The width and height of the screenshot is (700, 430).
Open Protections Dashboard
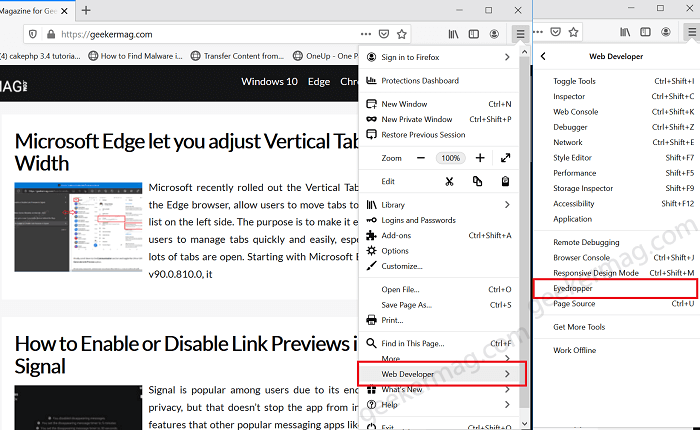[x=439, y=81]
